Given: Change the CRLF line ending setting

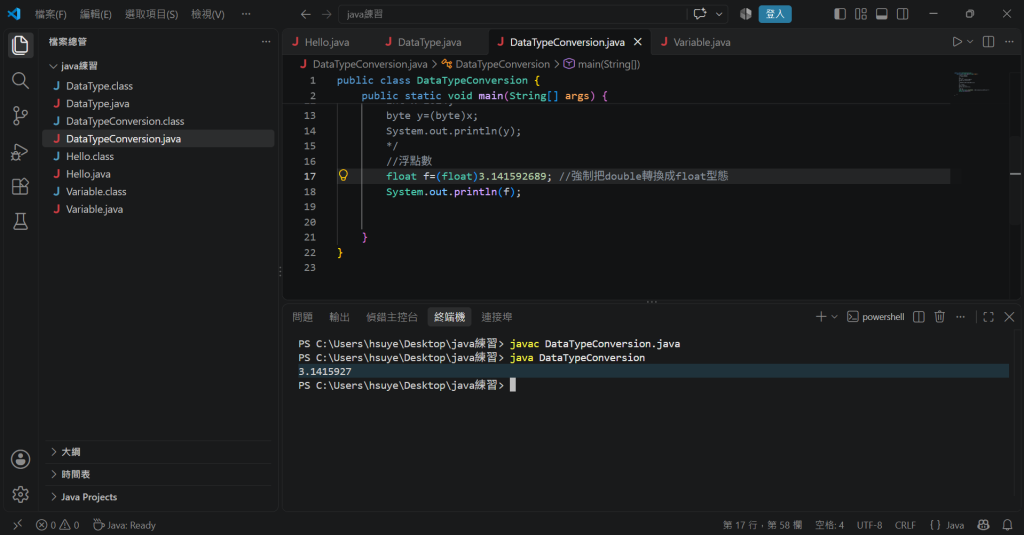Looking at the screenshot, I should pyautogui.click(x=905, y=525).
